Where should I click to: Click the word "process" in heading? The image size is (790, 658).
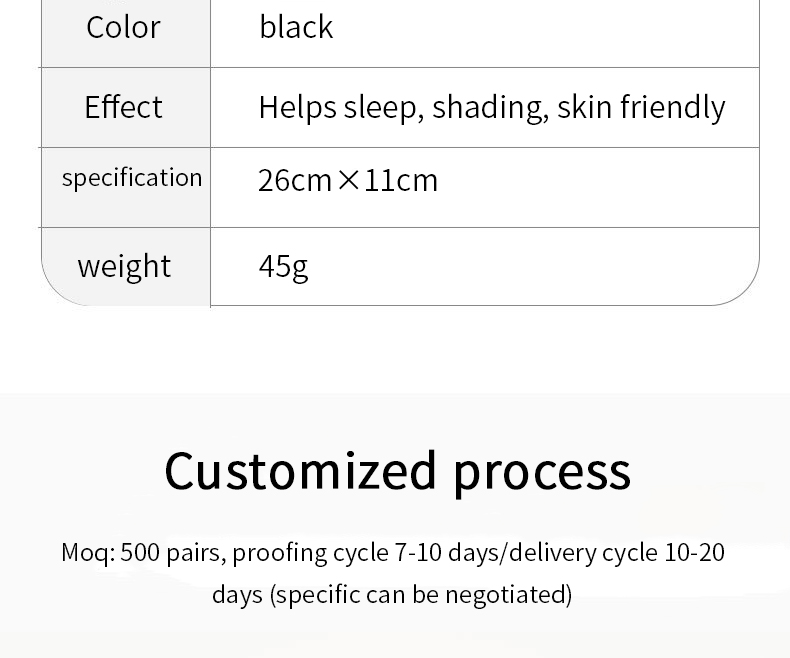tap(542, 471)
